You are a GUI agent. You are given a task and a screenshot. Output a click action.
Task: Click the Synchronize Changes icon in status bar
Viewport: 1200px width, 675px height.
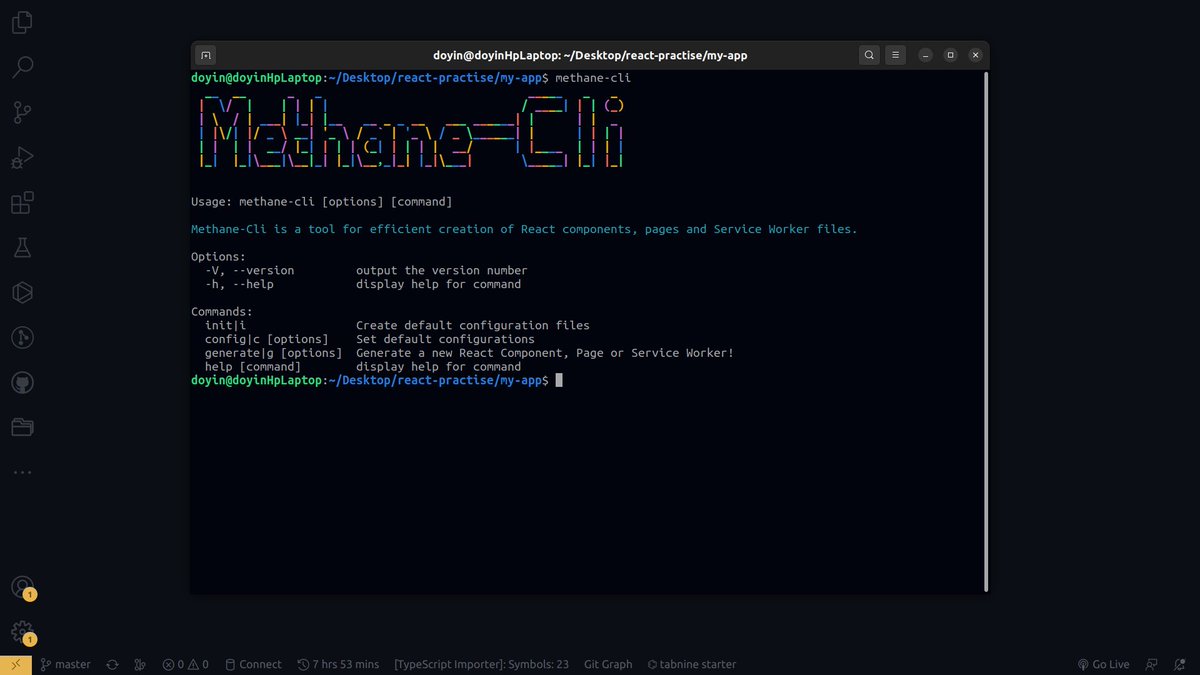112,664
